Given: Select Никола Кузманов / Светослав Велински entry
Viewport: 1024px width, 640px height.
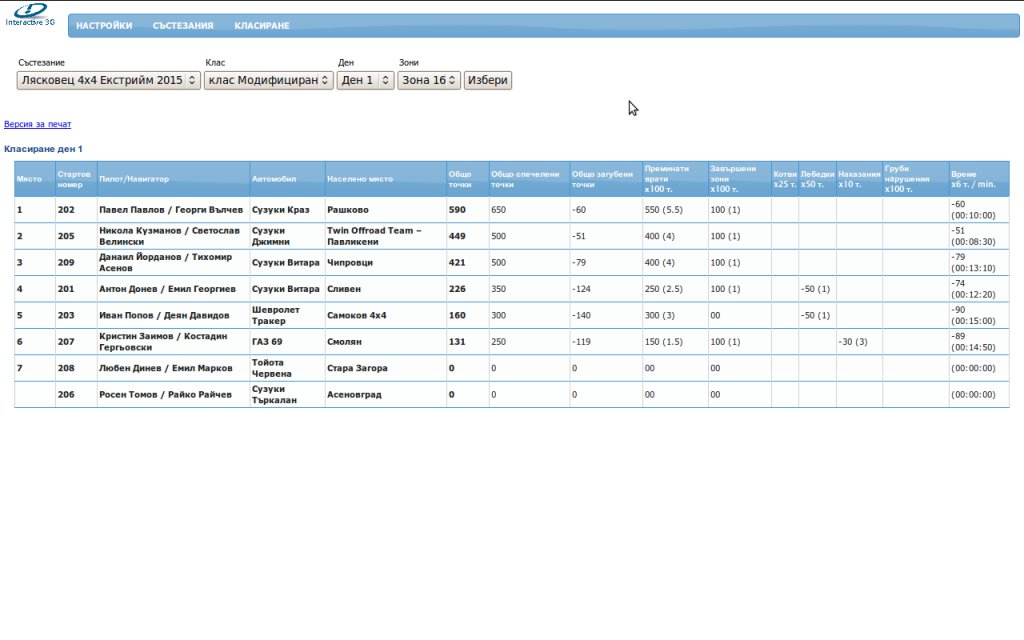Looking at the screenshot, I should pos(169,236).
